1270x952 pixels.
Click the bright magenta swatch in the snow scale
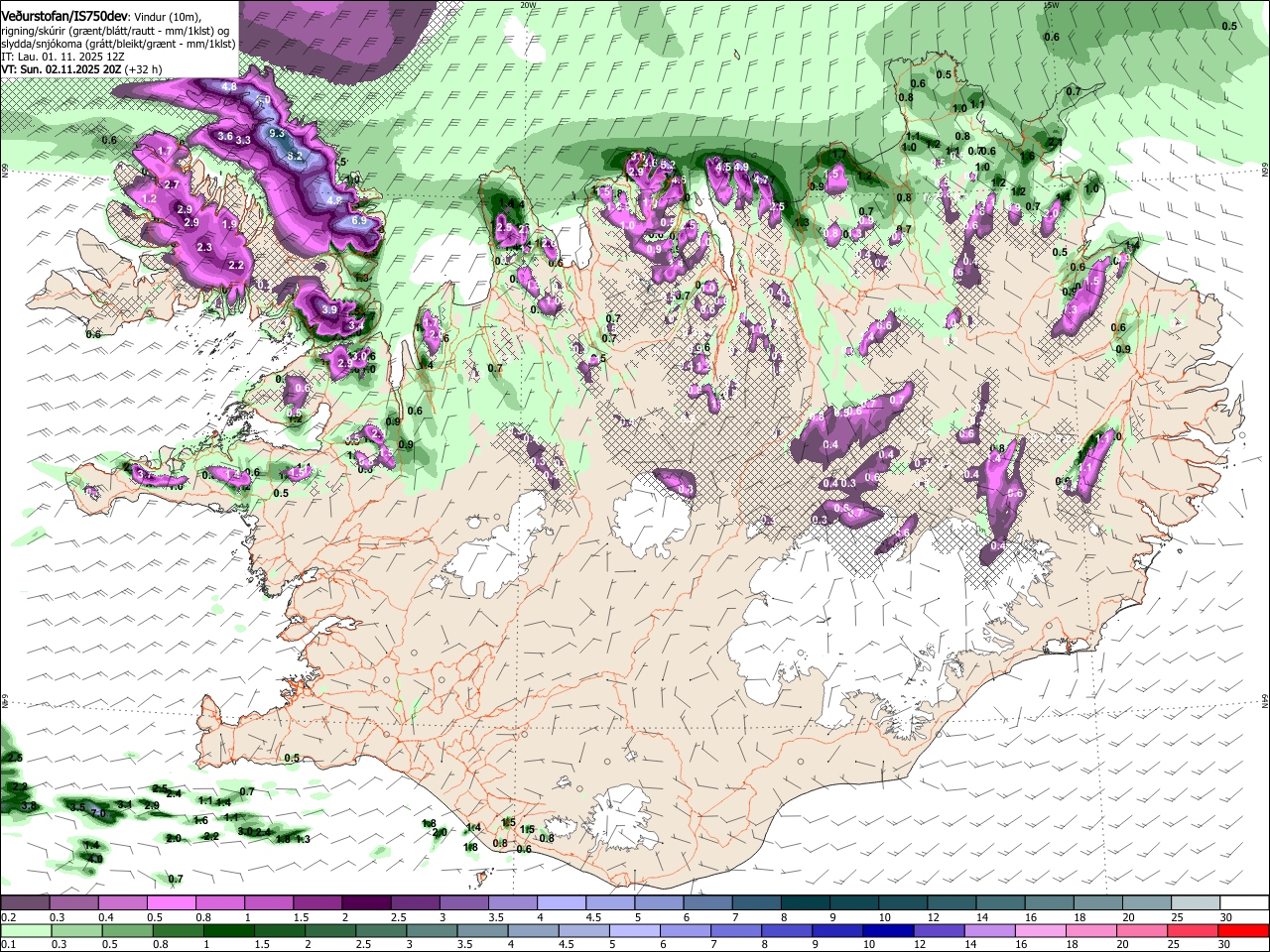pos(171,903)
